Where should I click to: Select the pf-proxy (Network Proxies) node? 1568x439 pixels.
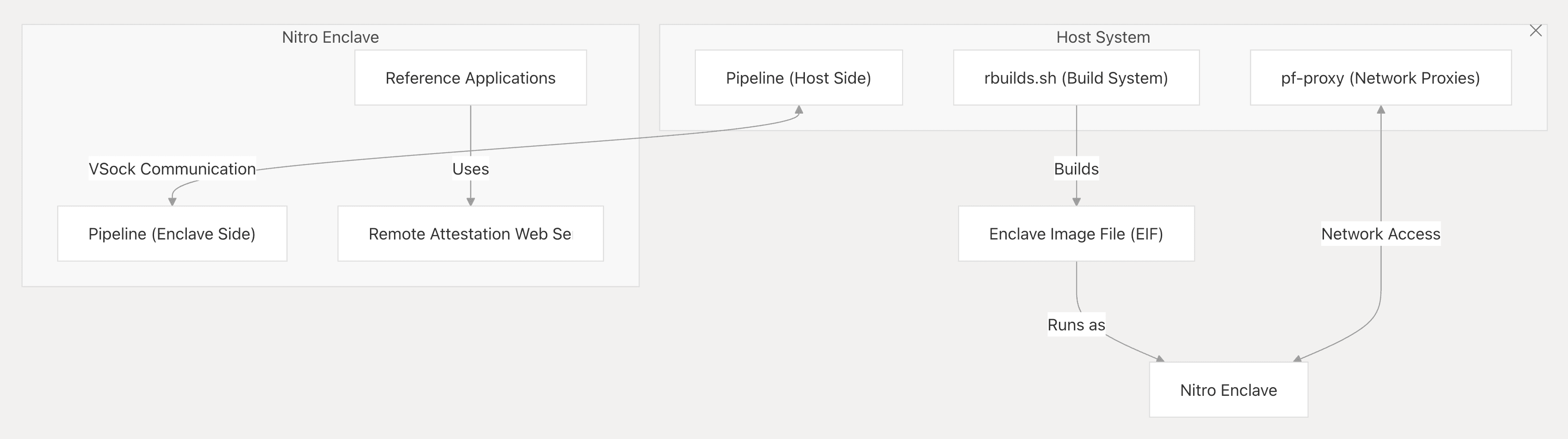pos(1380,78)
